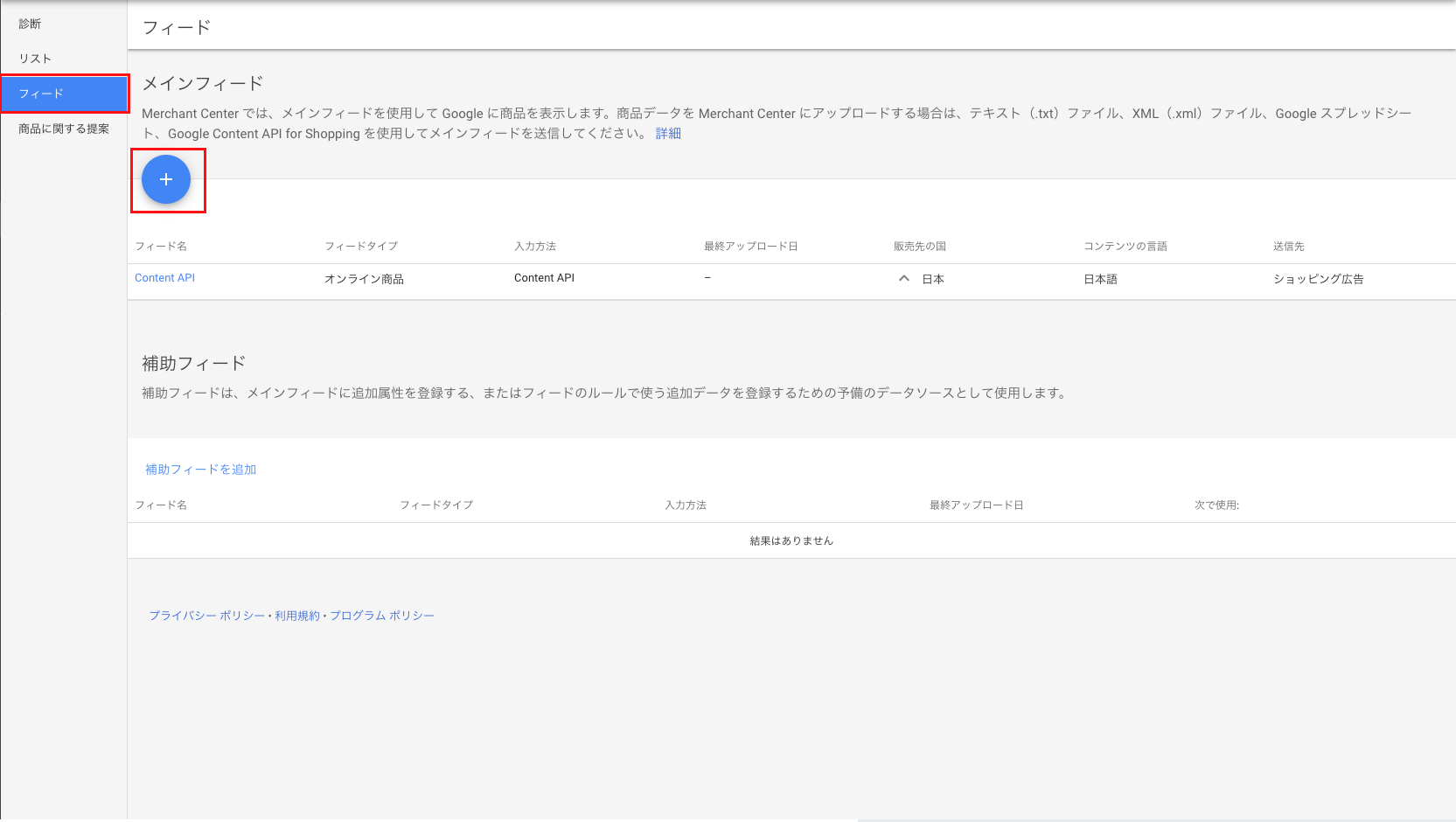This screenshot has height=822, width=1456.
Task: Open the 詳細 link in the main feed description
Action: click(x=668, y=134)
